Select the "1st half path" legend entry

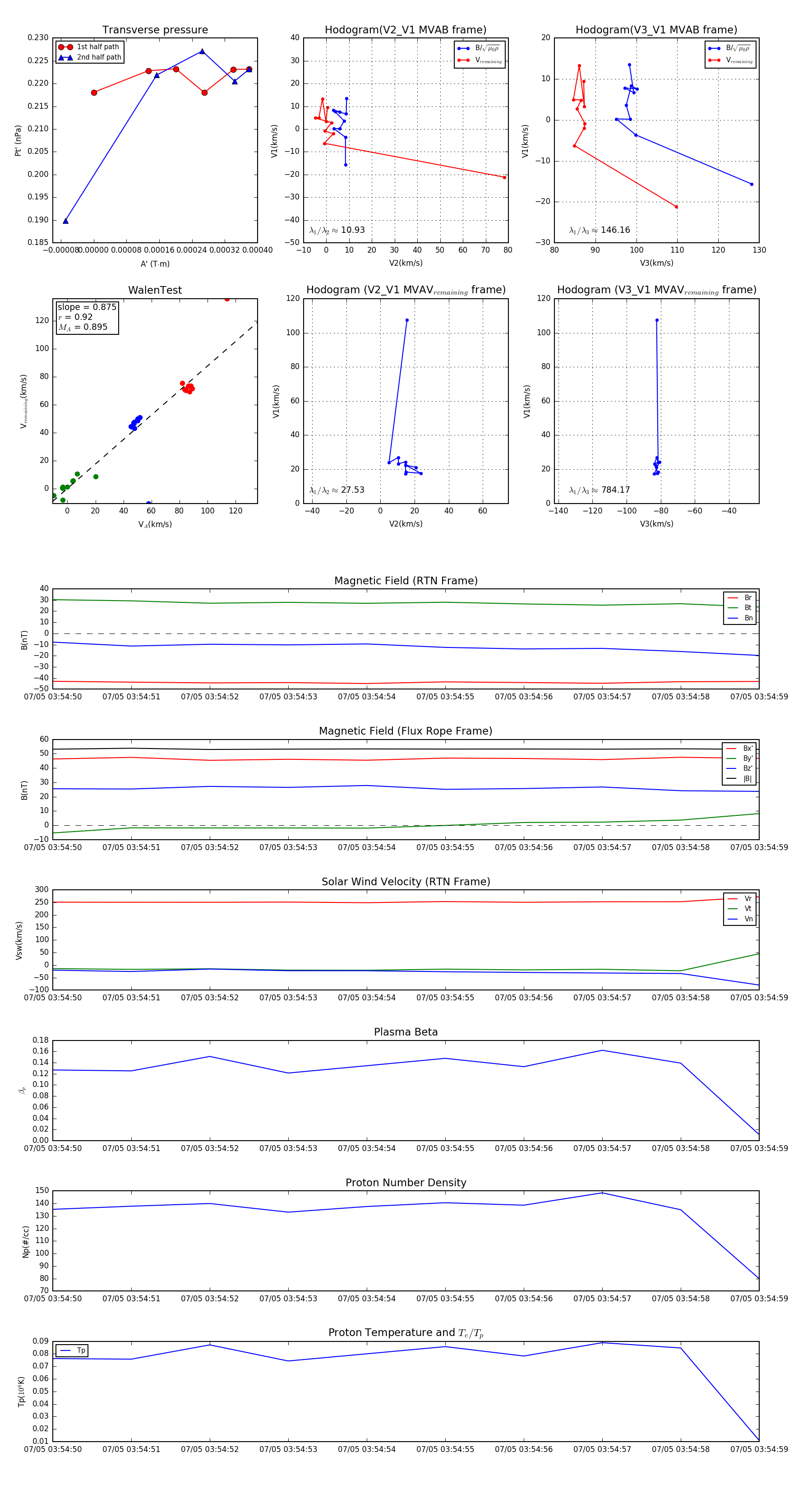pos(89,47)
